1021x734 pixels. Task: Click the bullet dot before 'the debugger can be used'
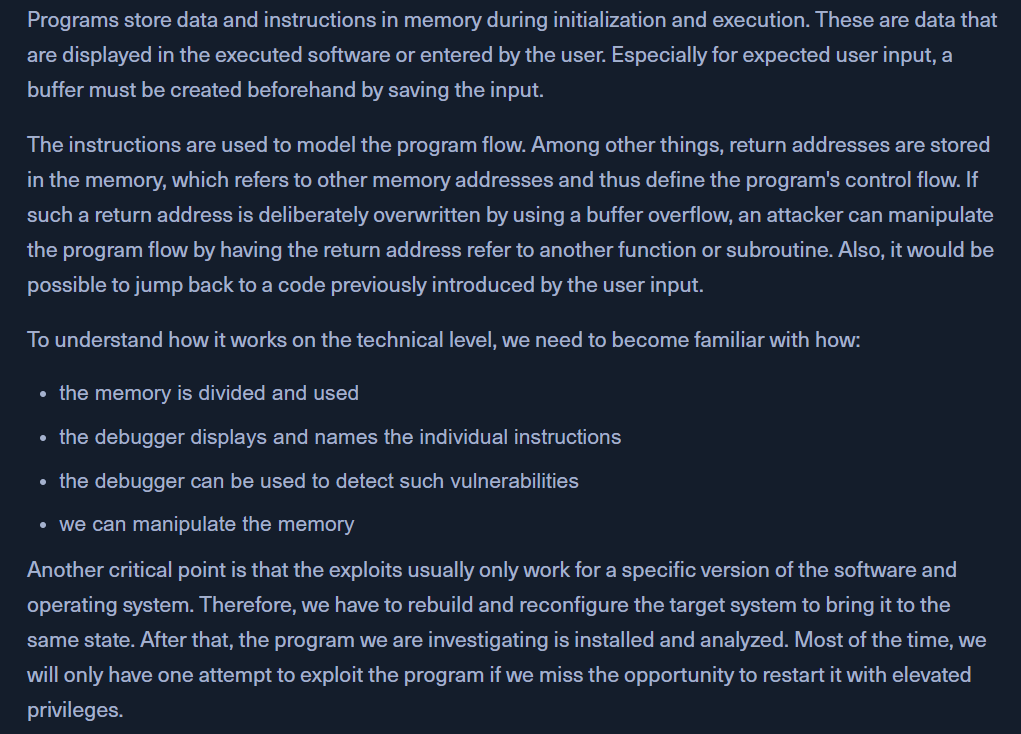[43, 482]
